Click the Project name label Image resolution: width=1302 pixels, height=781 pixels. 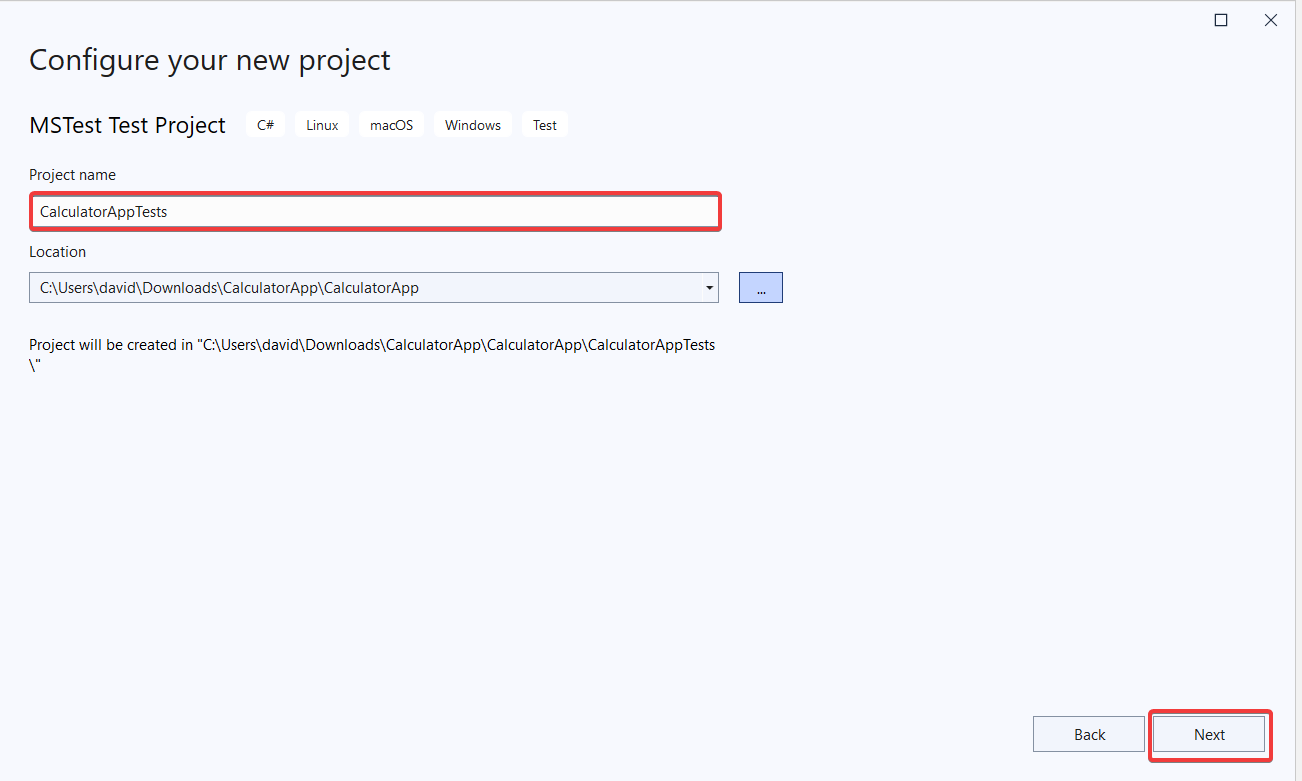tap(72, 174)
